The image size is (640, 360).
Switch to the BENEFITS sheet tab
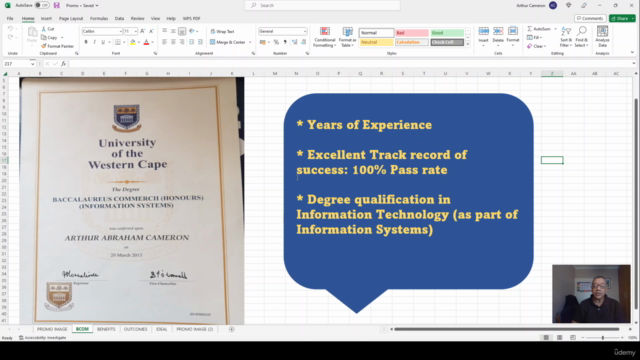pyautogui.click(x=106, y=329)
